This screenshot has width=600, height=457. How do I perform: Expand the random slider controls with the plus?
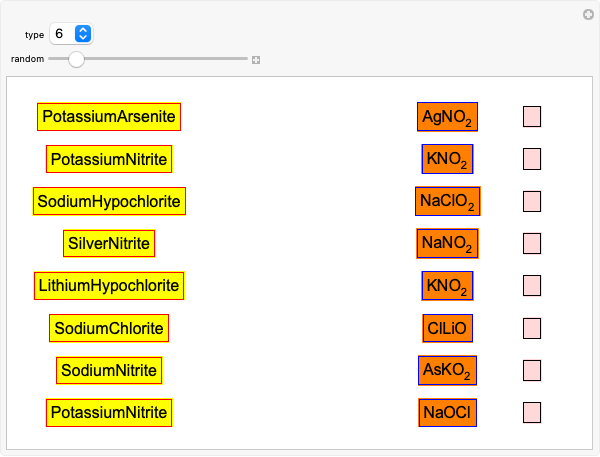[x=256, y=60]
